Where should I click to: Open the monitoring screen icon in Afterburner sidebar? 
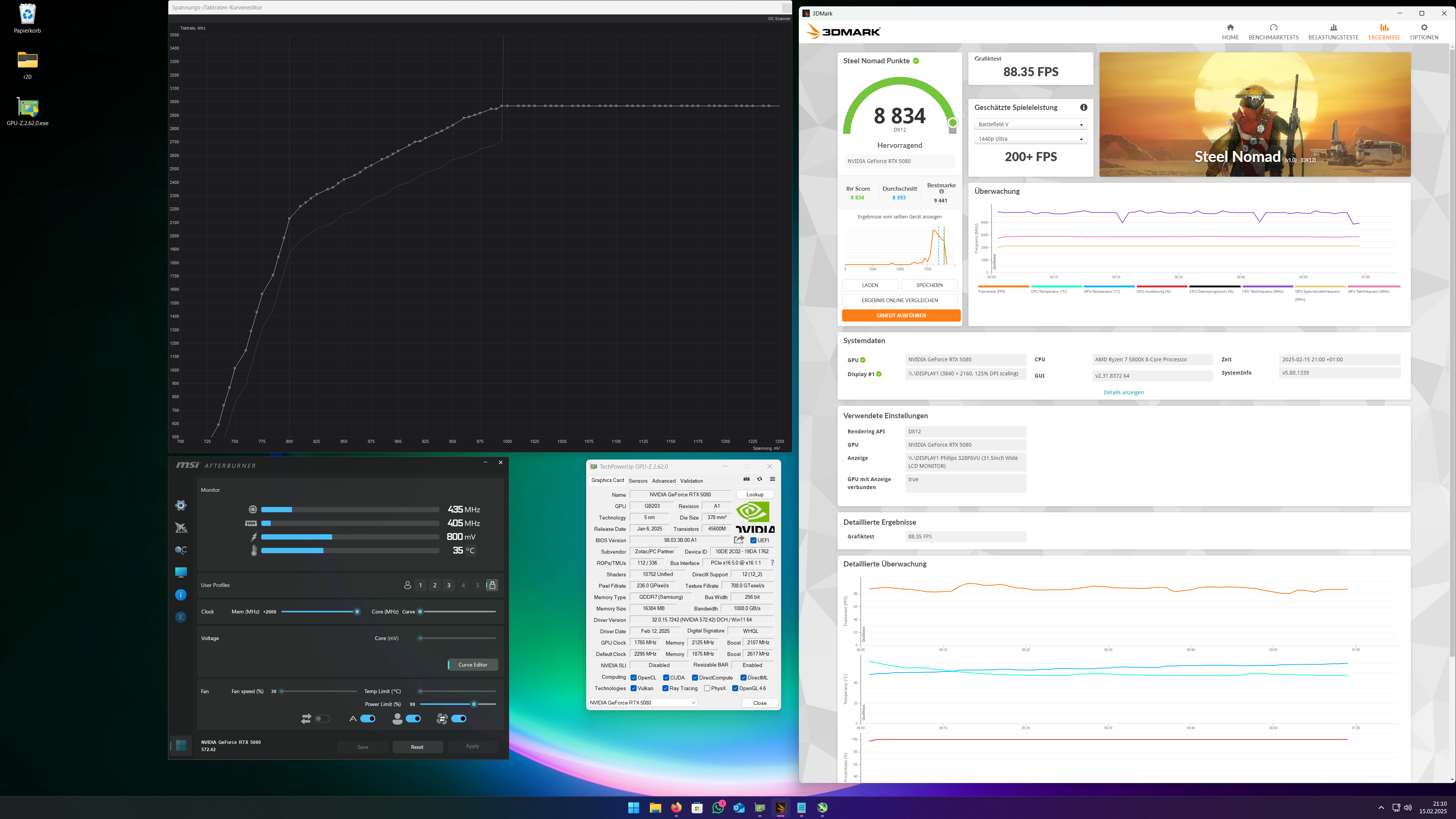click(x=181, y=572)
